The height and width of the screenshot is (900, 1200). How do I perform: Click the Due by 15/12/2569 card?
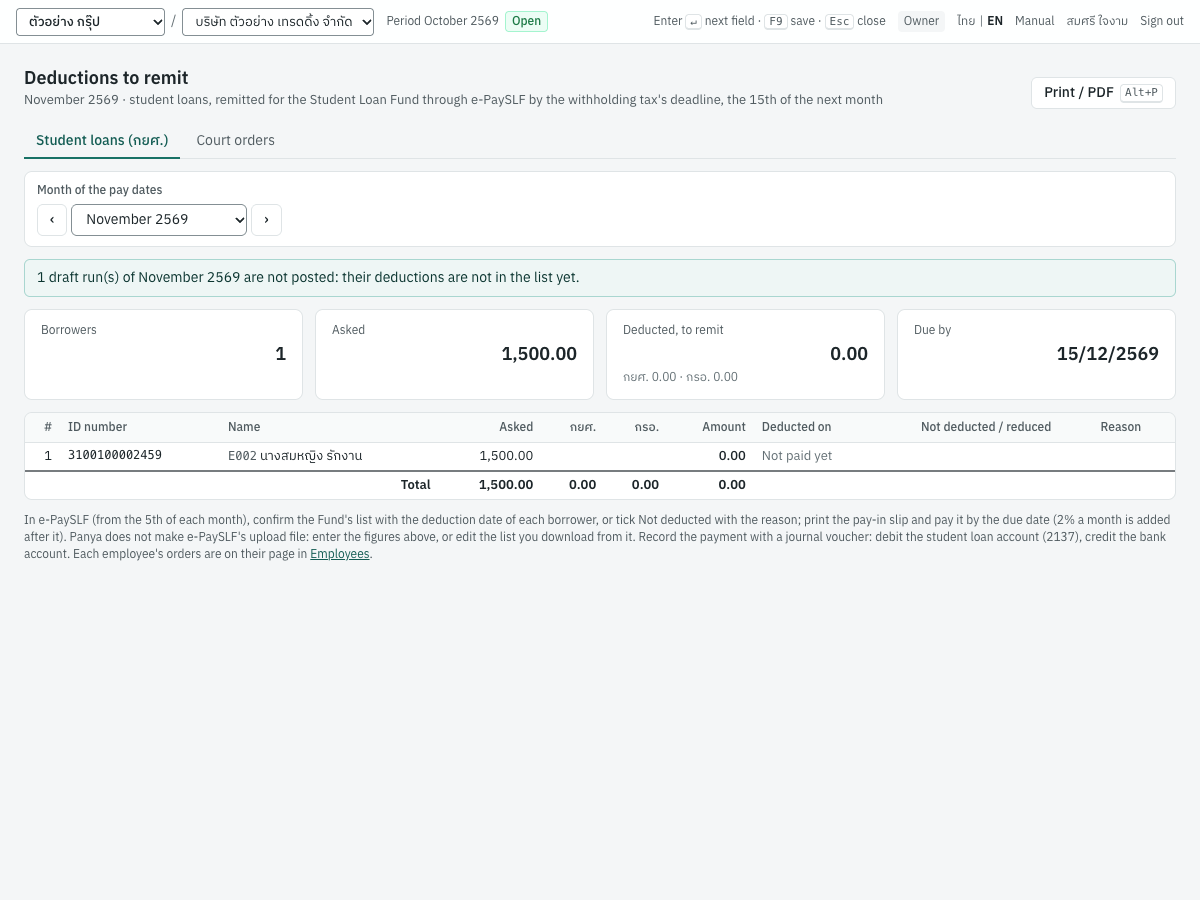[x=1036, y=354]
